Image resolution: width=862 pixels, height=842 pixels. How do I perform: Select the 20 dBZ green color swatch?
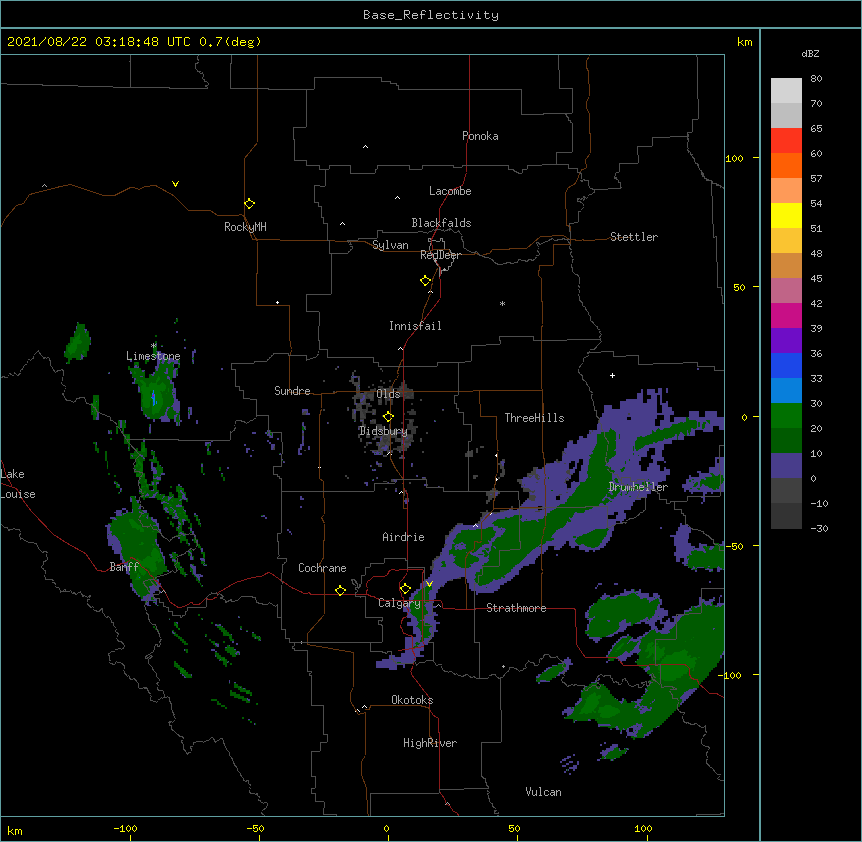(x=786, y=416)
